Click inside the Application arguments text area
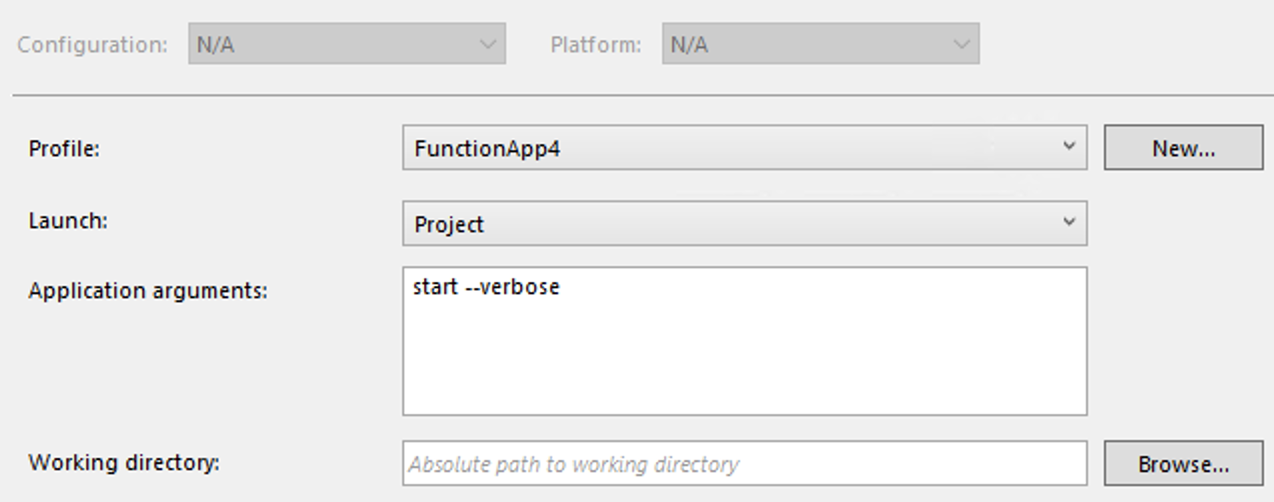 click(x=743, y=350)
